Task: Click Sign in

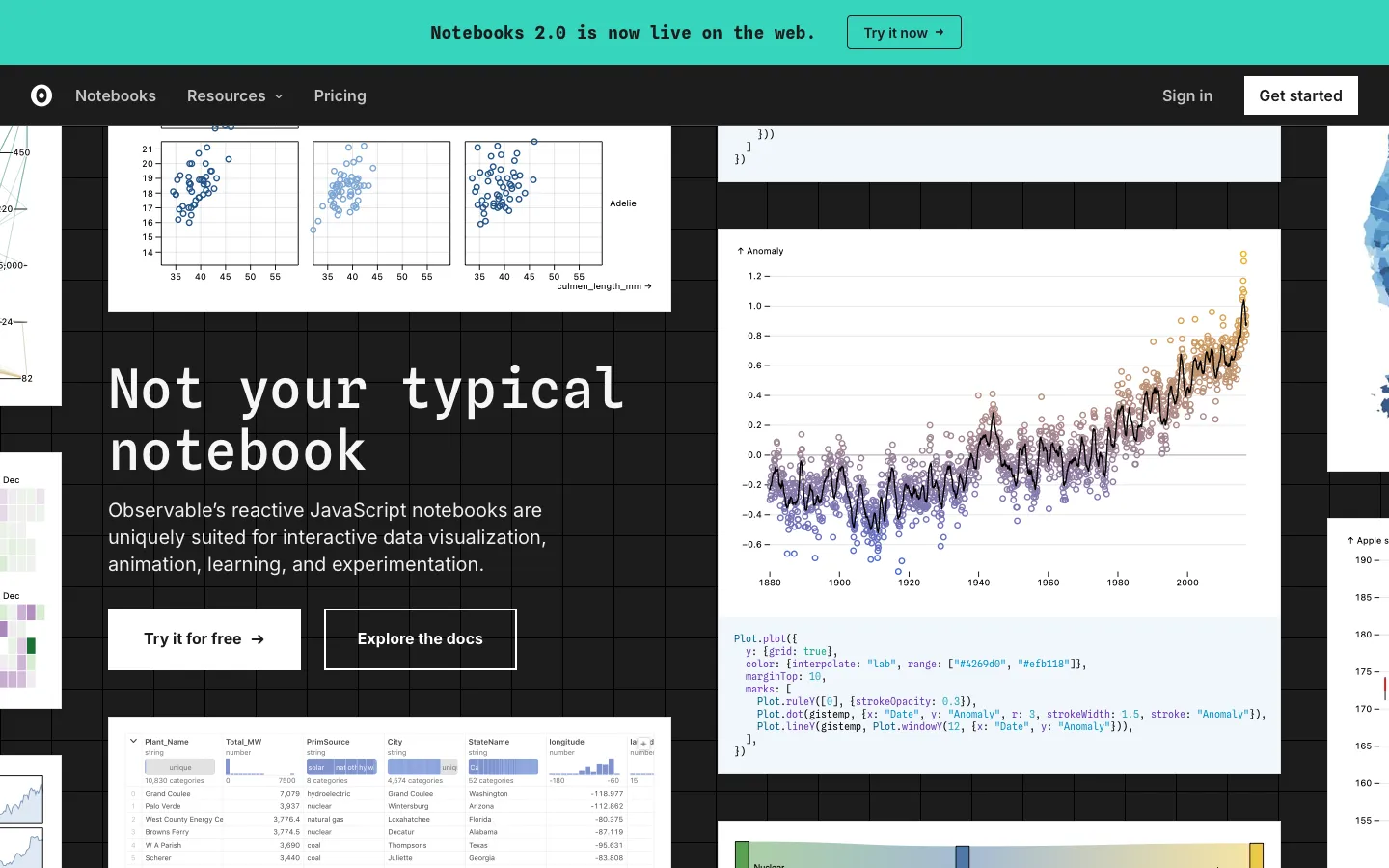Action: coord(1187,95)
